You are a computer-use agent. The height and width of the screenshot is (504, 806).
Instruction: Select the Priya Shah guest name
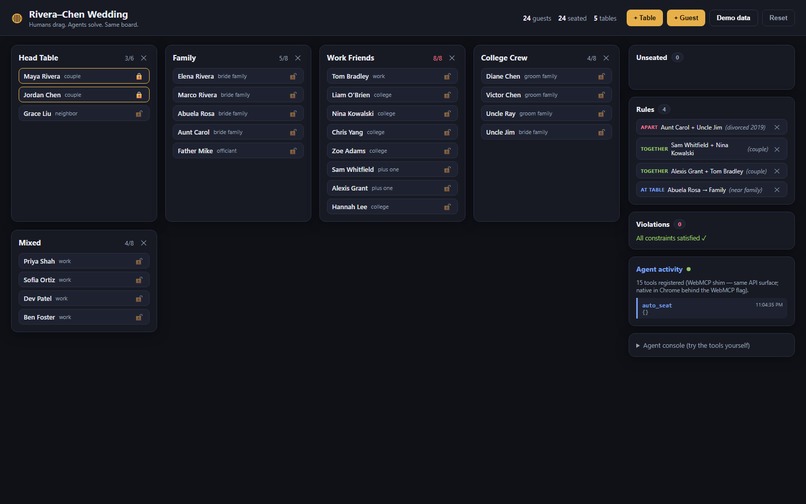(x=39, y=261)
